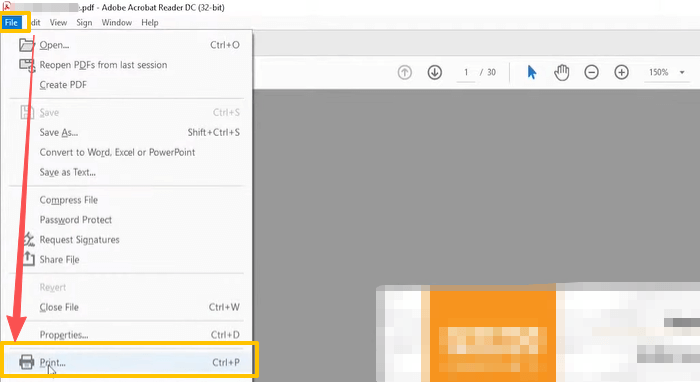Go to previous page arrow button
This screenshot has width=700, height=382.
[405, 72]
